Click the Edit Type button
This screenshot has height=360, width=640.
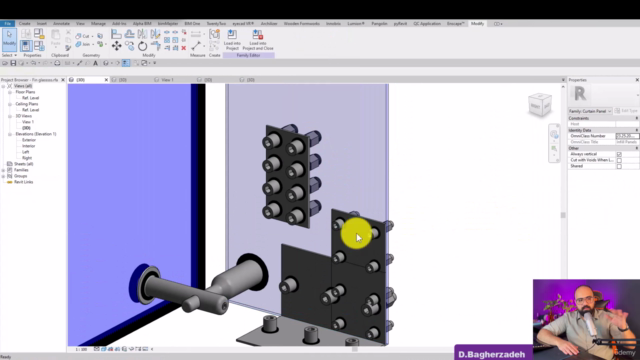627,111
